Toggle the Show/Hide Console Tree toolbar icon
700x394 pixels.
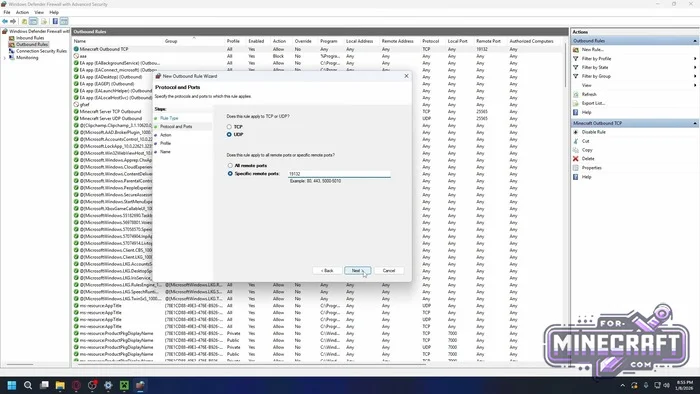pos(33,21)
